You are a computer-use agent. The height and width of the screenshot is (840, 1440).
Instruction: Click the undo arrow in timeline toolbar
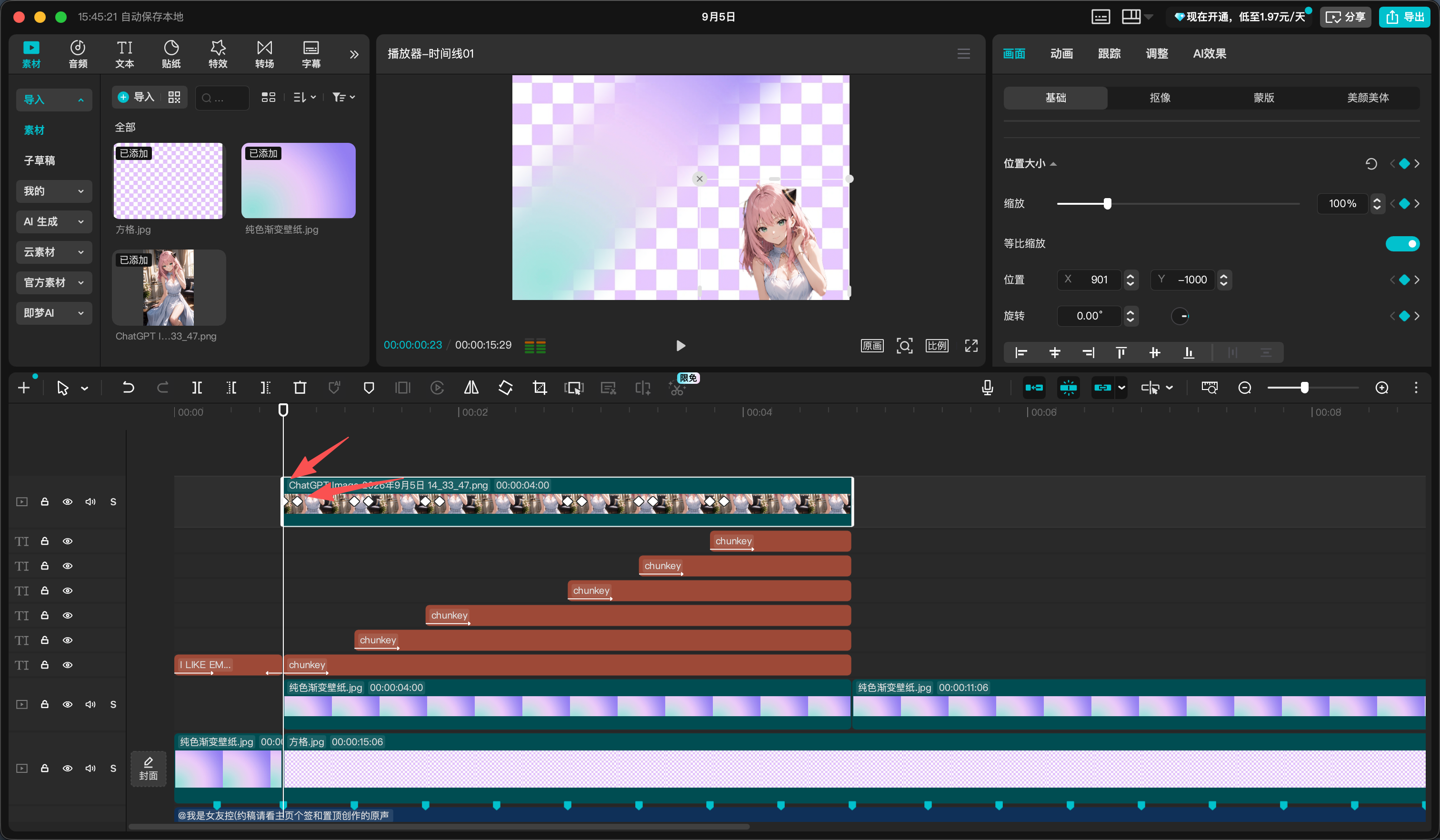pyautogui.click(x=128, y=388)
